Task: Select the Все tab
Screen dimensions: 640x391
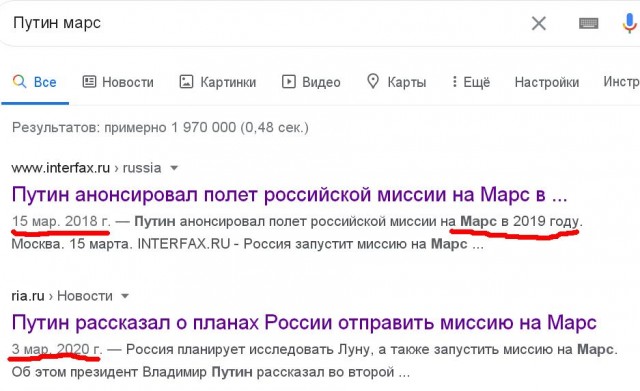Action: coord(35,82)
